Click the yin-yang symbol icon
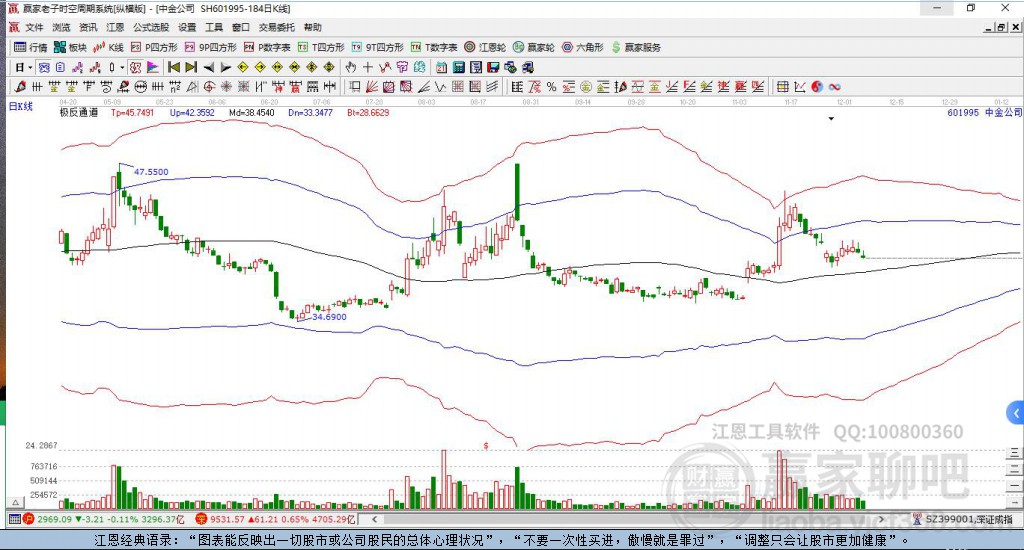The height and width of the screenshot is (550, 1024). pos(817,87)
